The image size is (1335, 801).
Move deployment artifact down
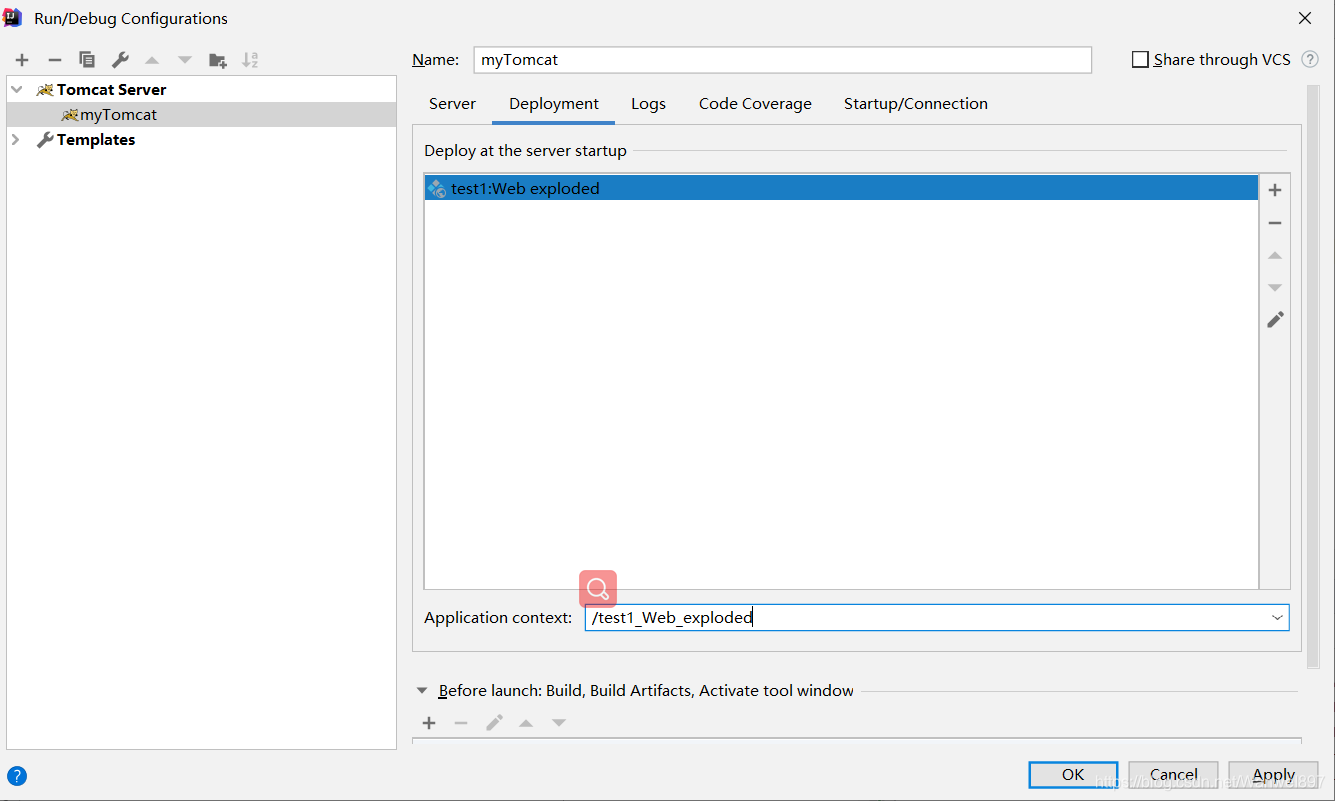coord(1275,288)
